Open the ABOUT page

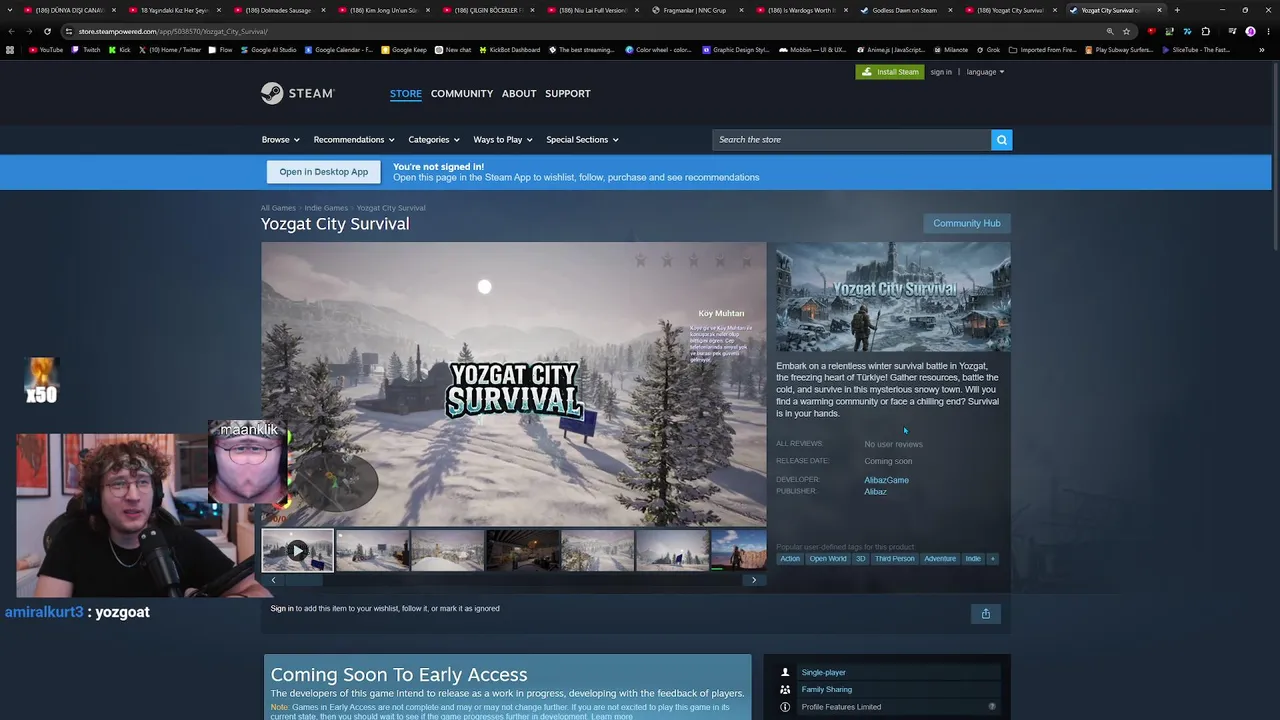[519, 94]
